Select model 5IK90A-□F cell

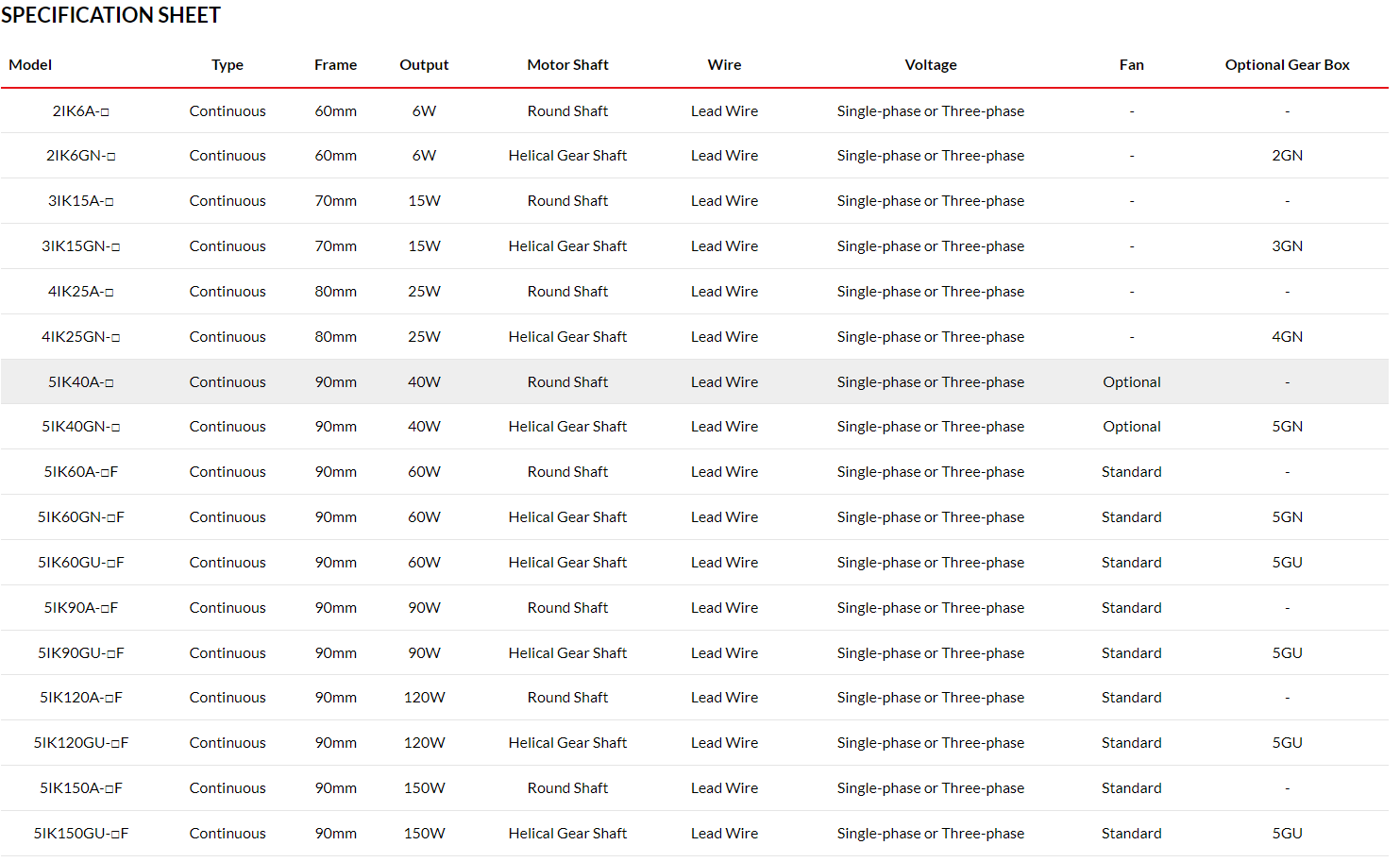click(81, 608)
